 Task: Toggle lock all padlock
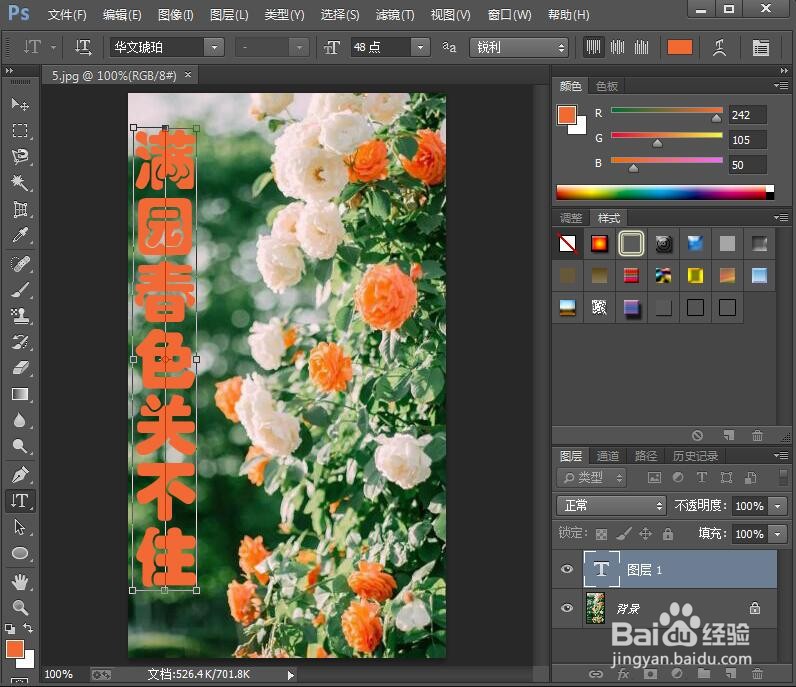coord(668,534)
